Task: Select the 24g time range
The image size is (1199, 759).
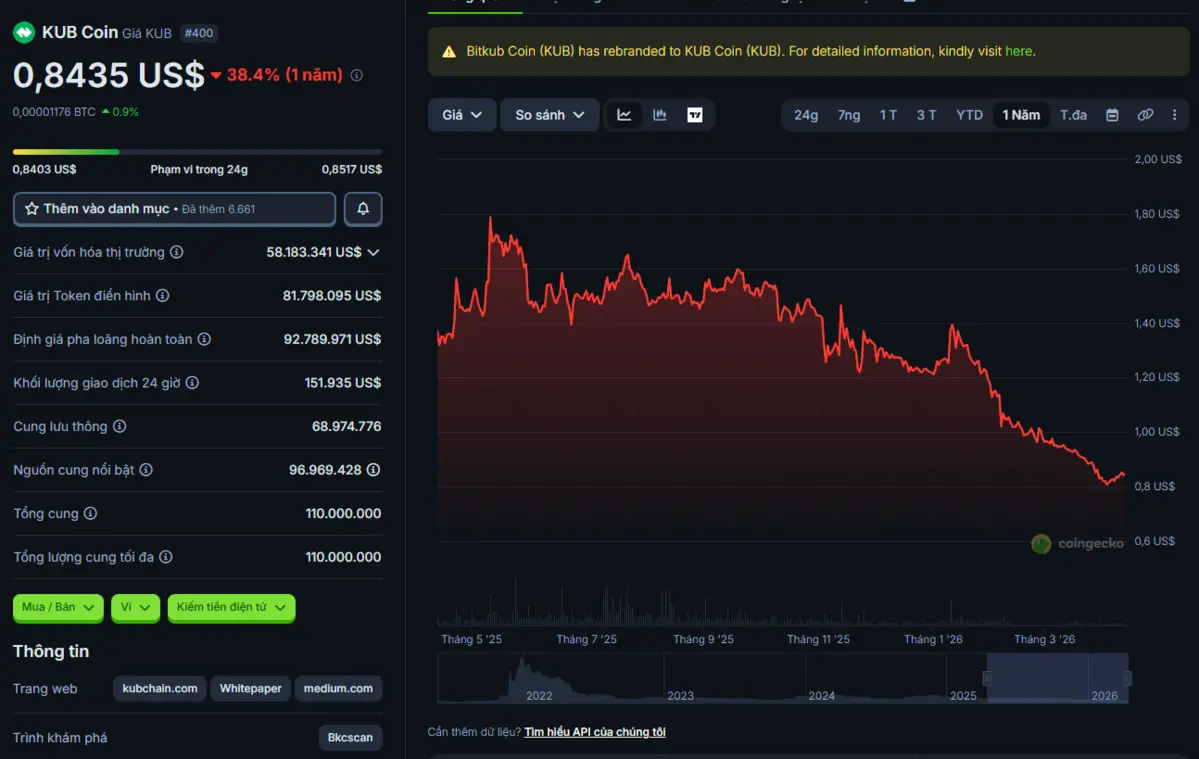Action: (x=806, y=115)
